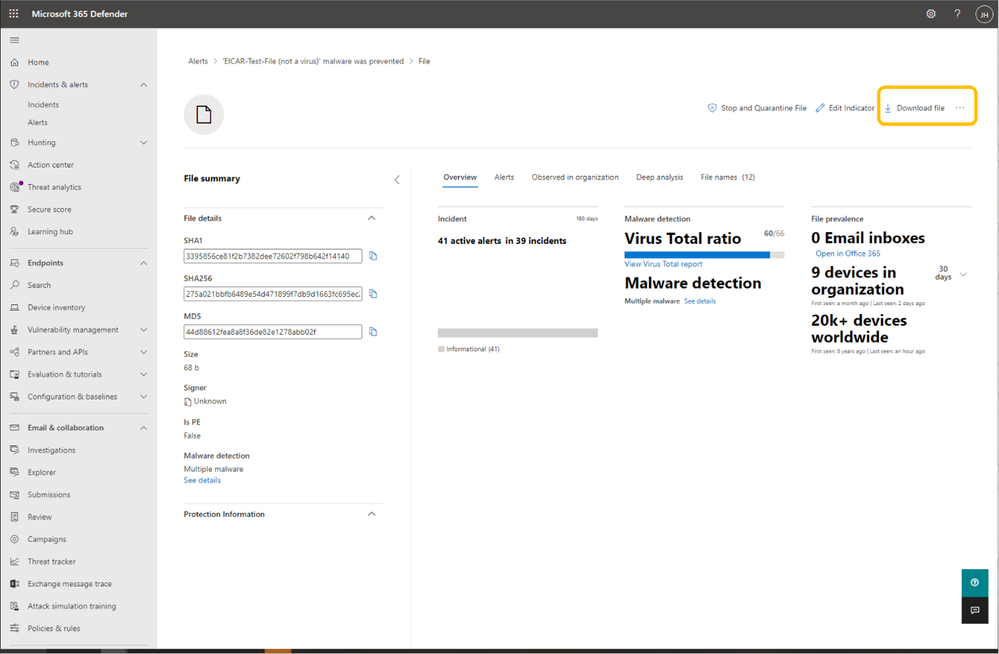
Task: Expand the Hunting section
Action: (143, 143)
